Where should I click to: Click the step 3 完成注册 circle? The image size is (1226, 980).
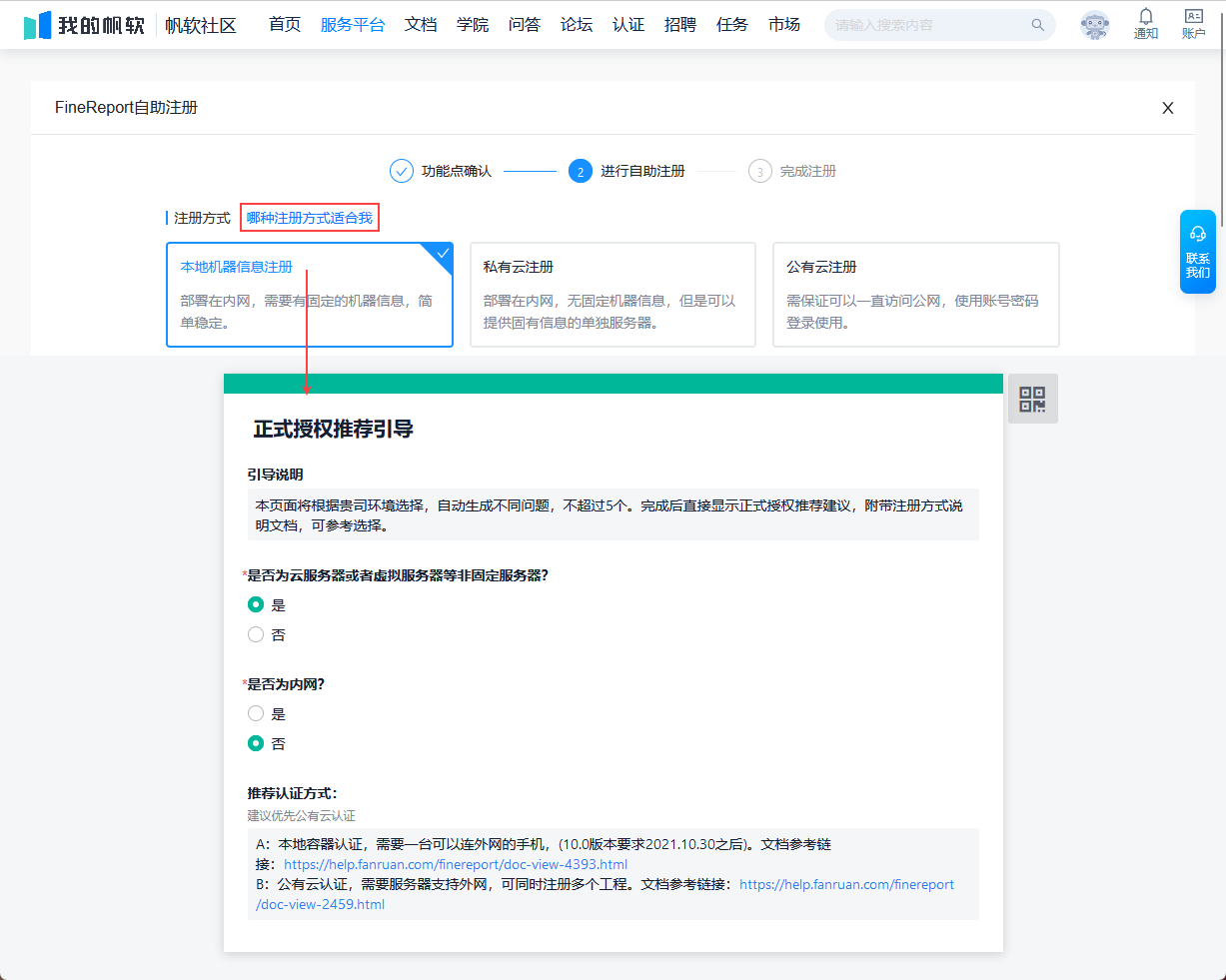760,171
